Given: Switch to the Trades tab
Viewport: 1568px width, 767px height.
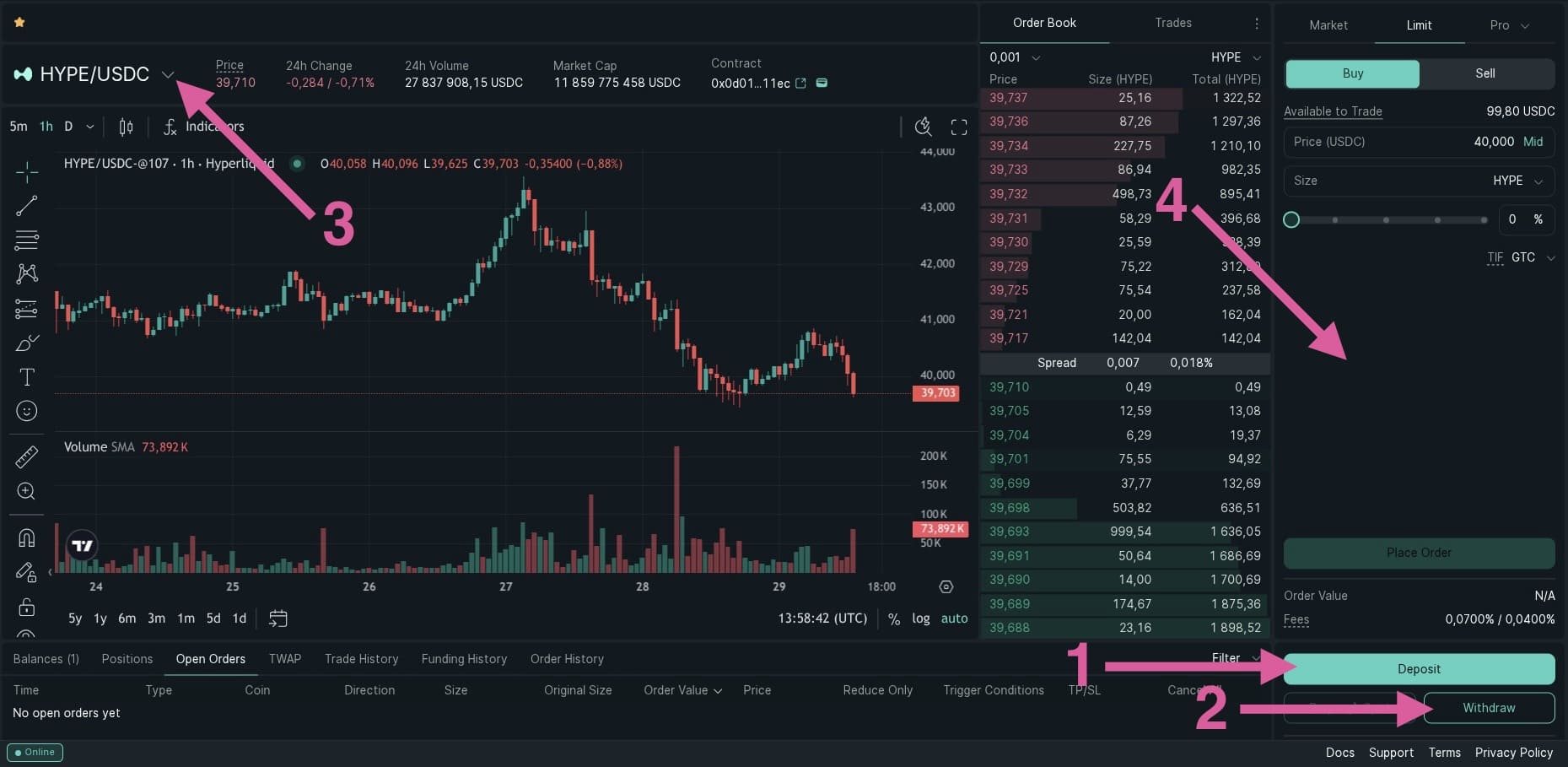Looking at the screenshot, I should pyautogui.click(x=1173, y=23).
